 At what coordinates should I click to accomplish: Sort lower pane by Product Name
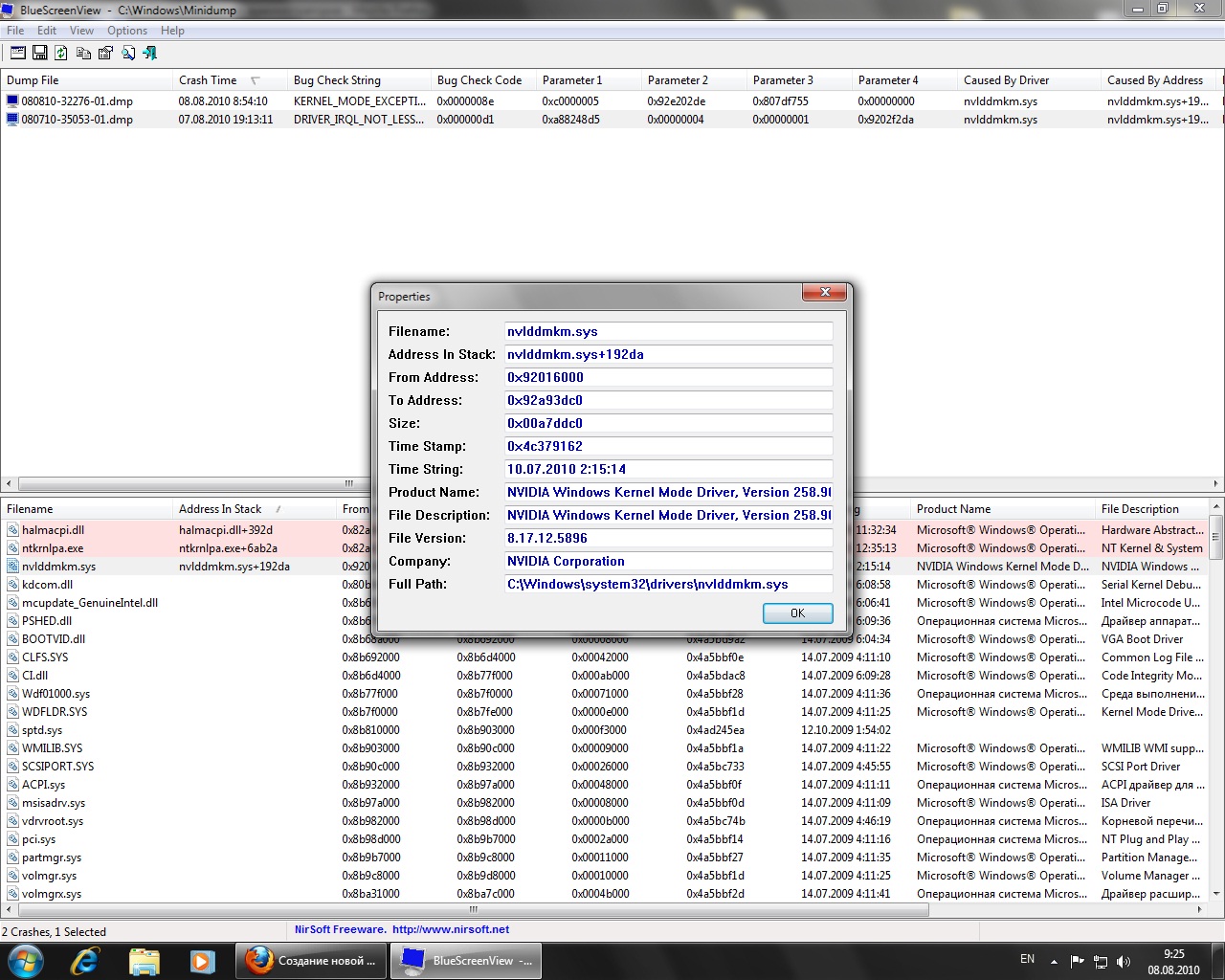(1002, 509)
